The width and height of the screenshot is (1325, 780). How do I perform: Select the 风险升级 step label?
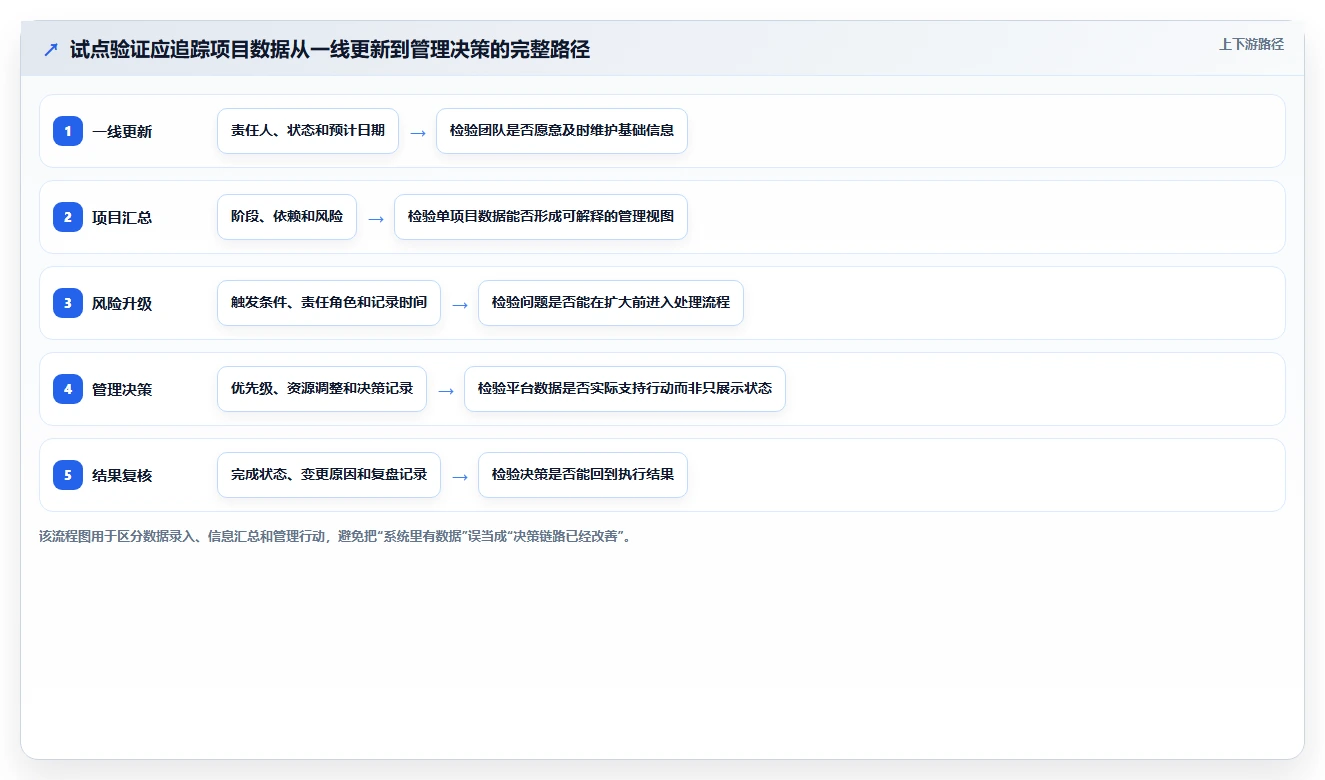122,303
